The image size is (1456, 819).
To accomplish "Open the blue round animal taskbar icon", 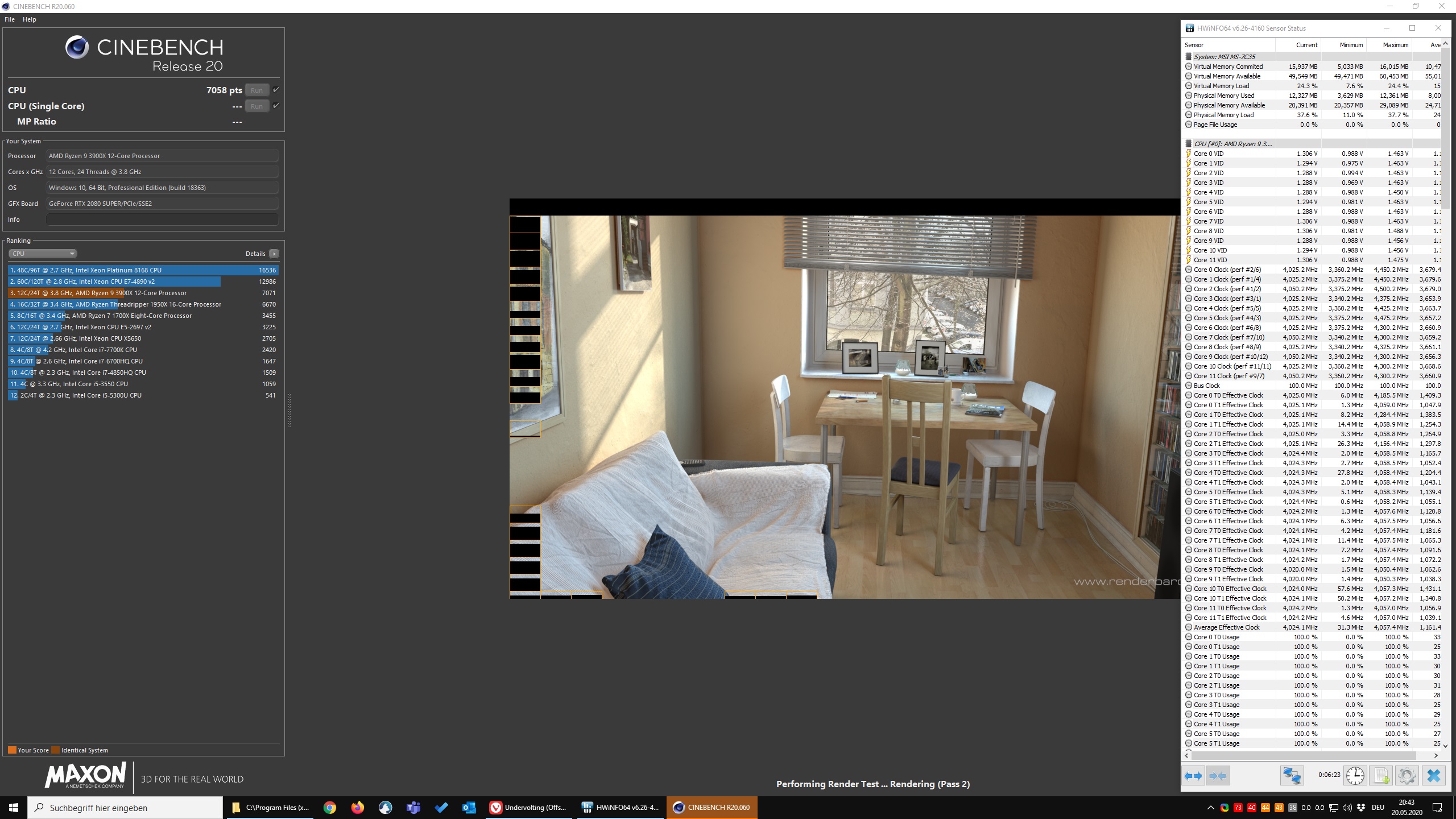I will pos(386,808).
